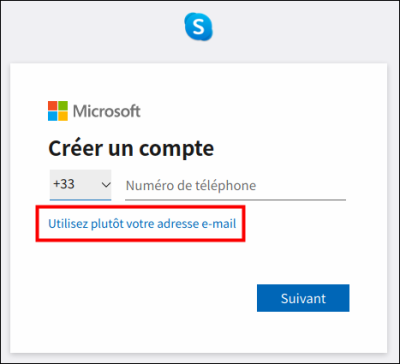Click the blue underline under country code

(x=80, y=200)
